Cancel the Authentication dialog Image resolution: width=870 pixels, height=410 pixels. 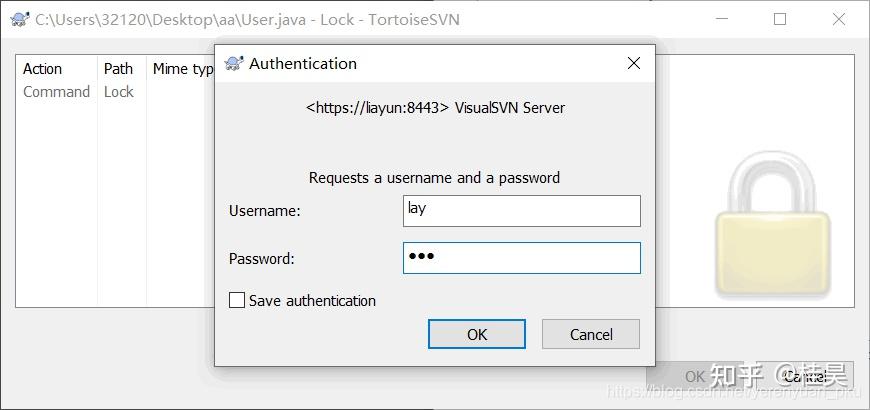(590, 334)
